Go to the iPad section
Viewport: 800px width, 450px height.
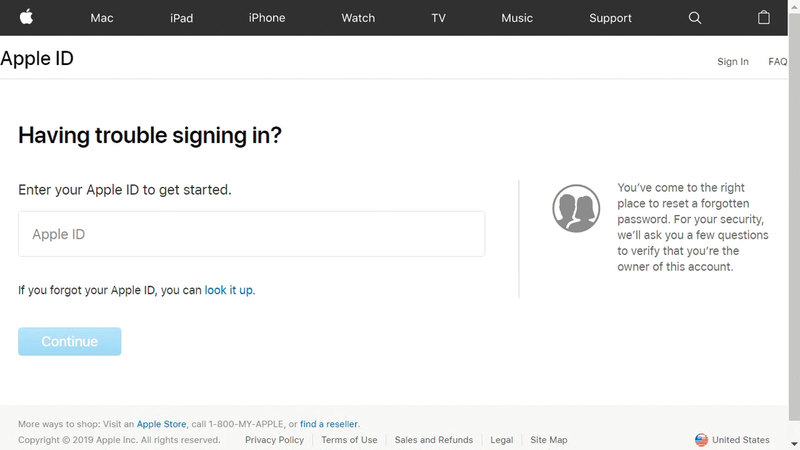(x=181, y=18)
